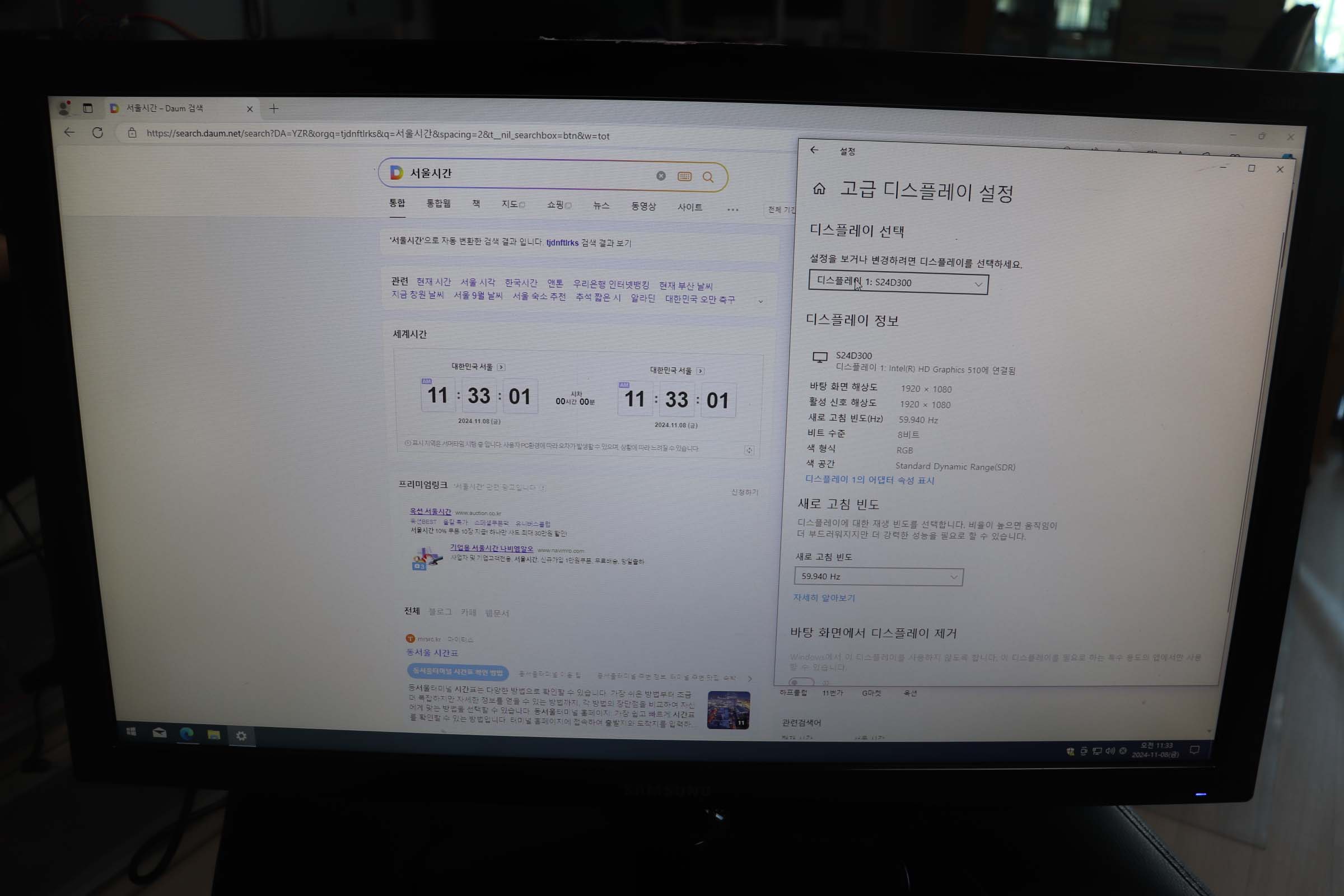The width and height of the screenshot is (1344, 896).
Task: Open the network tray icon
Action: 1096,751
